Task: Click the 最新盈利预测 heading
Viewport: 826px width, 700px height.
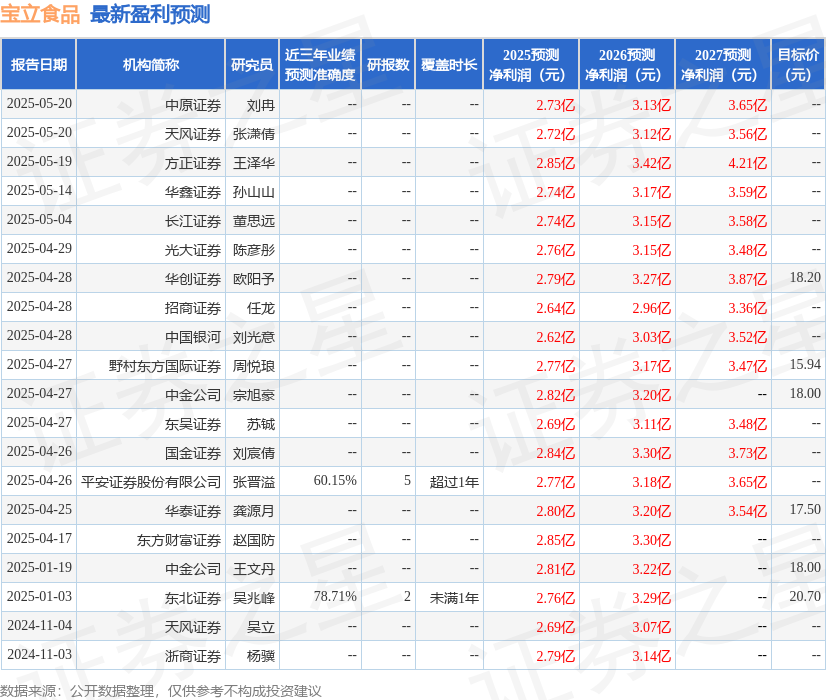Action: point(150,14)
